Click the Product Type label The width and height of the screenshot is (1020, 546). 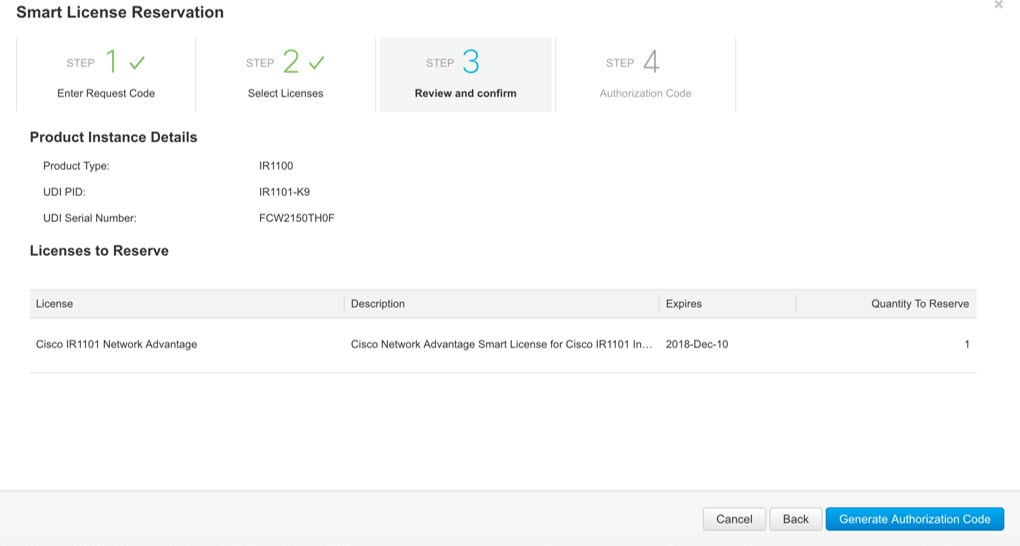pos(76,166)
